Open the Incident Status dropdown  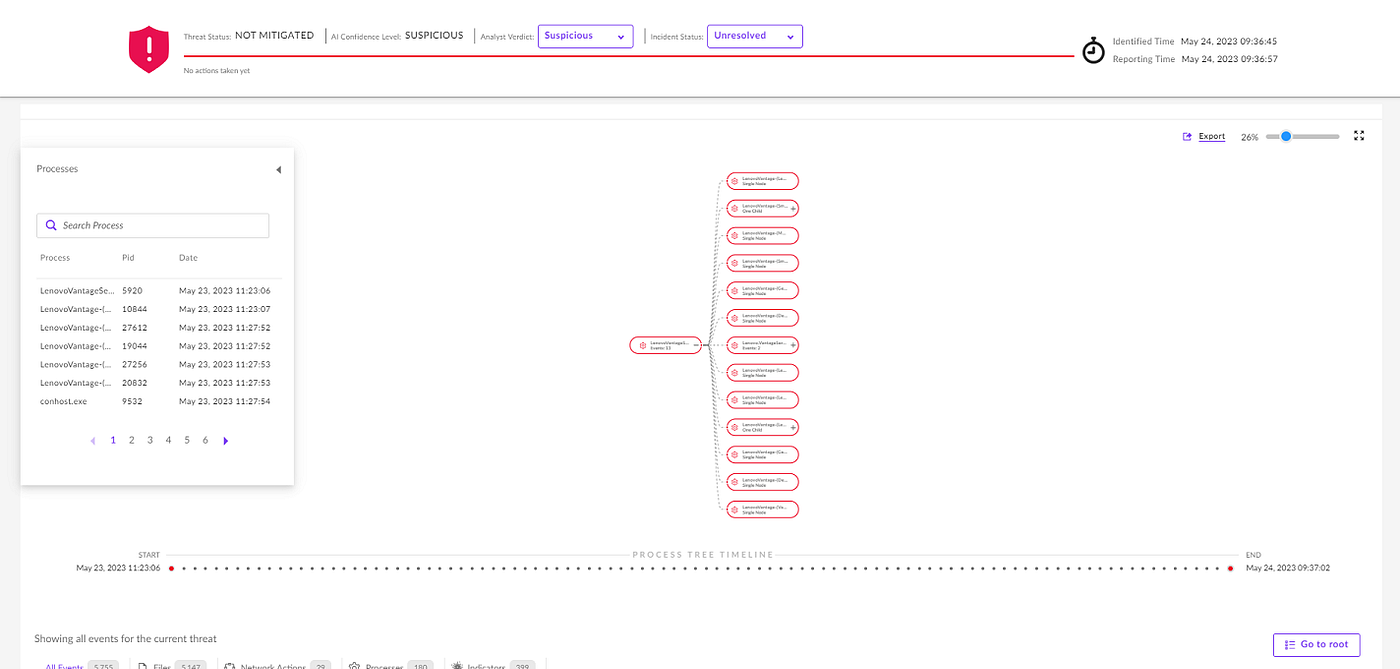(x=755, y=36)
